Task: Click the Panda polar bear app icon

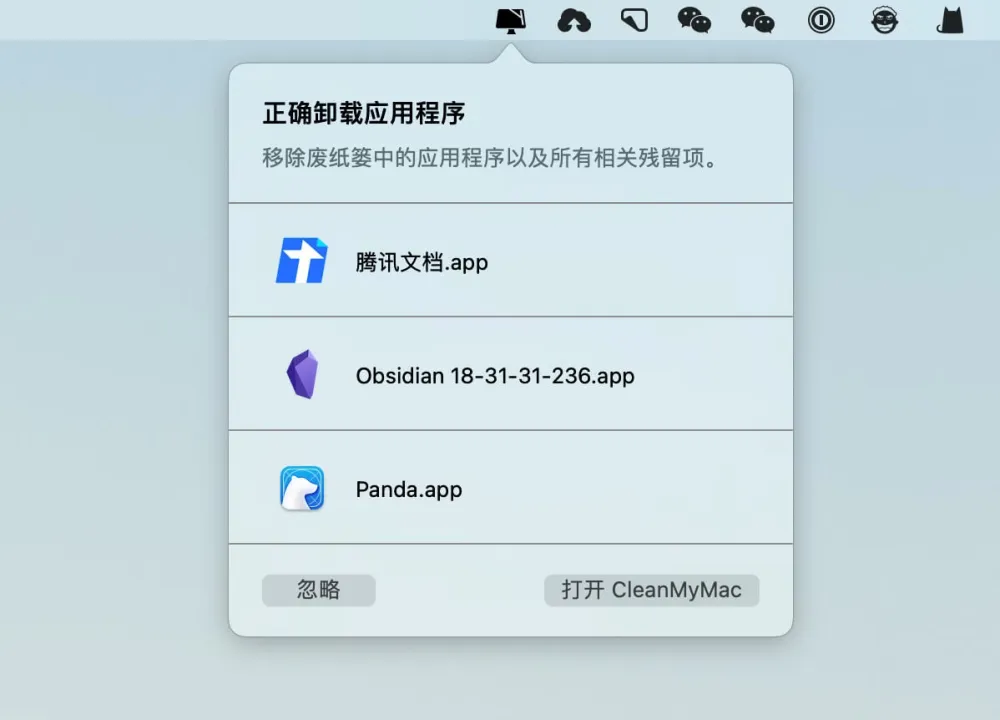Action: pos(302,489)
